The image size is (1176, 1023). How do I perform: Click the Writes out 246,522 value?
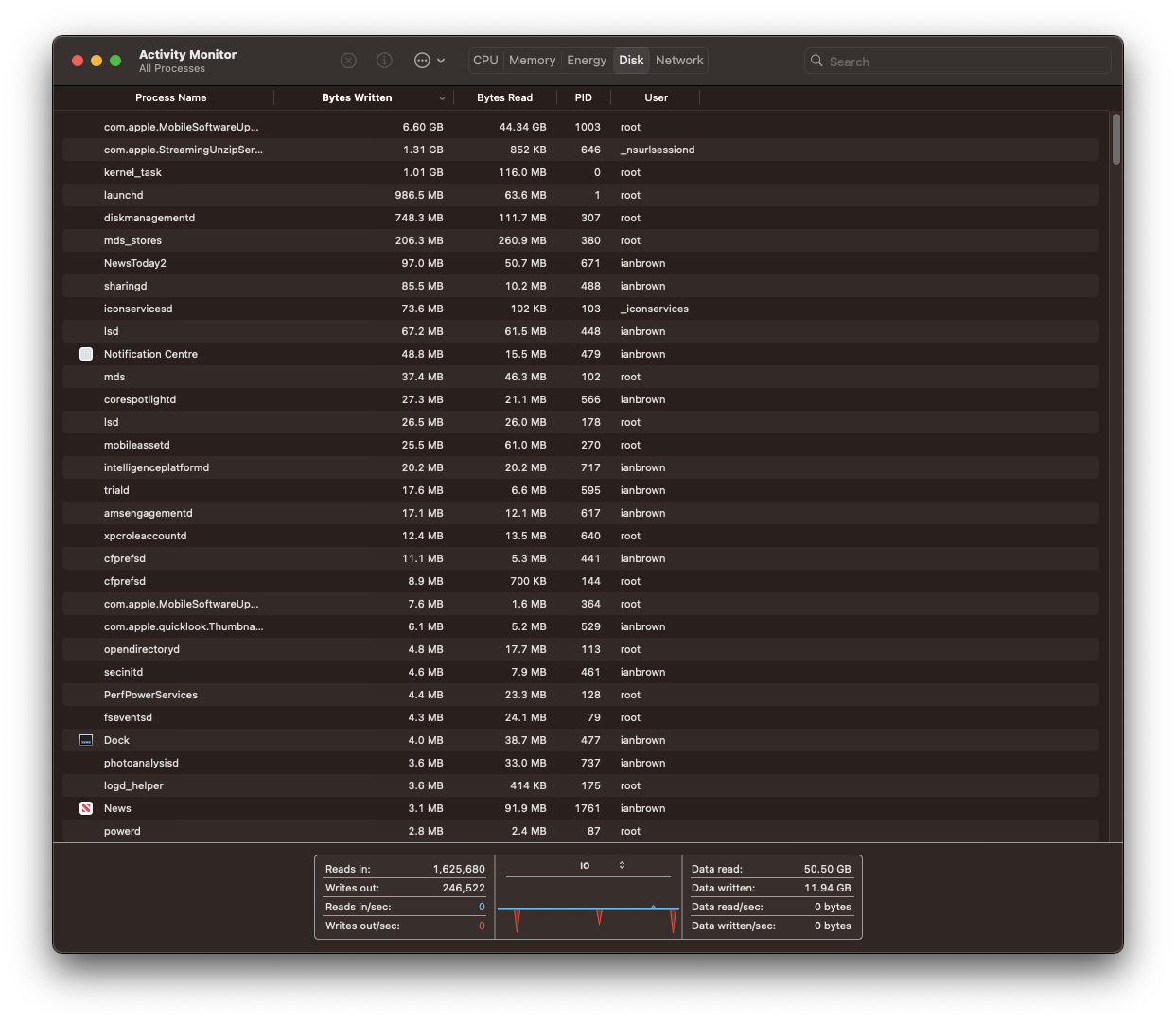464,888
